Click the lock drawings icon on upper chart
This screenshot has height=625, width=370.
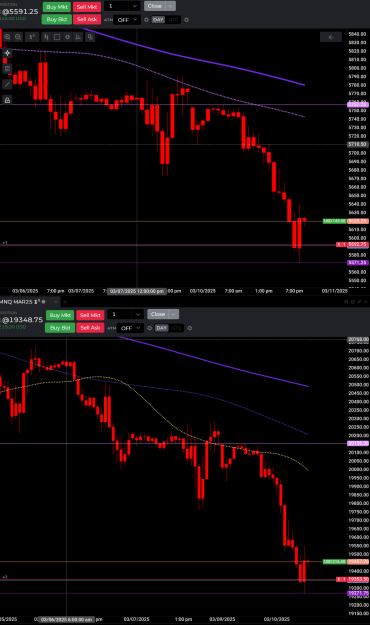[7, 100]
